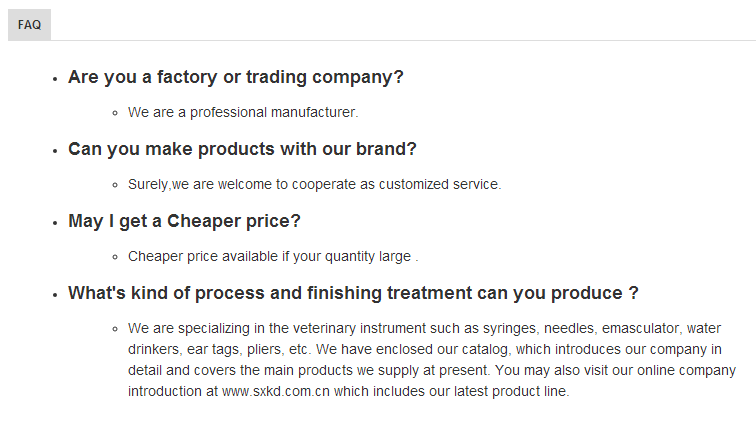Click the line mentioning 'drinkers, ear tags, pliers'
The height and width of the screenshot is (430, 756).
tap(425, 349)
